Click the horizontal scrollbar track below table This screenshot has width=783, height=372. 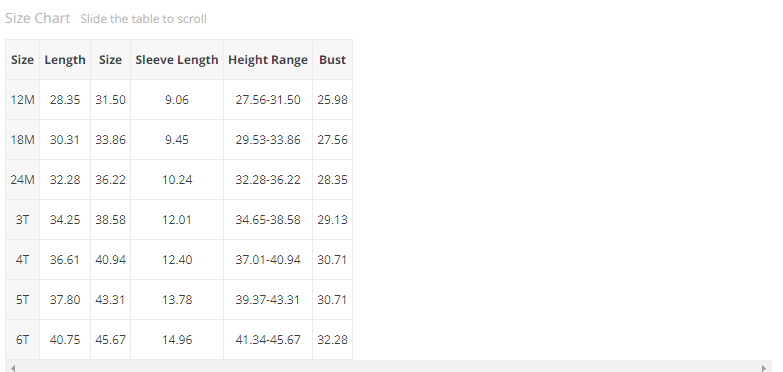pos(388,368)
